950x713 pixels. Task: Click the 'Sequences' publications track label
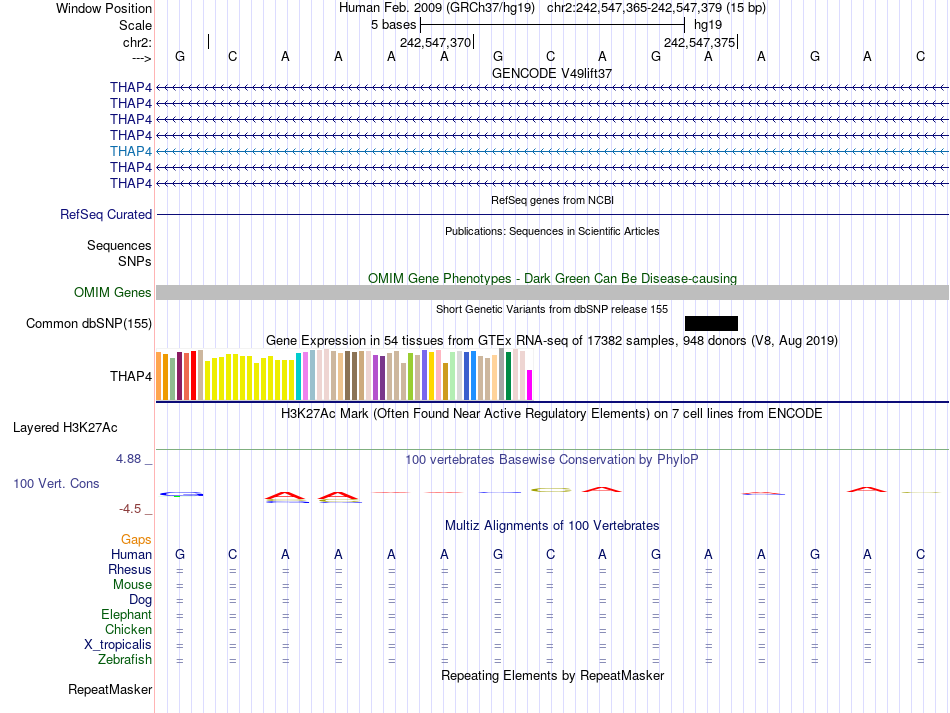pos(119,245)
